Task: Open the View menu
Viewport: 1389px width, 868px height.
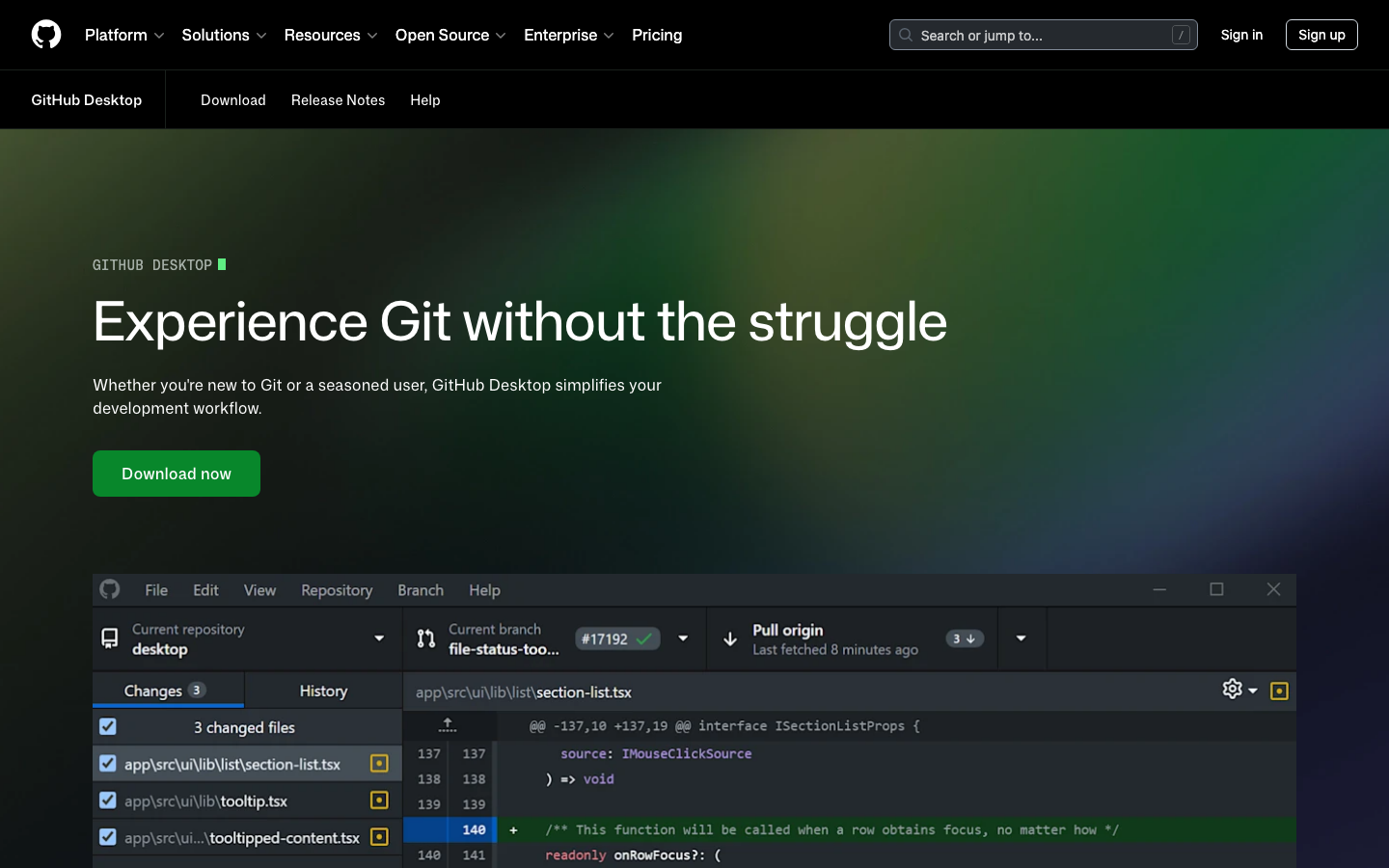Action: click(x=259, y=589)
